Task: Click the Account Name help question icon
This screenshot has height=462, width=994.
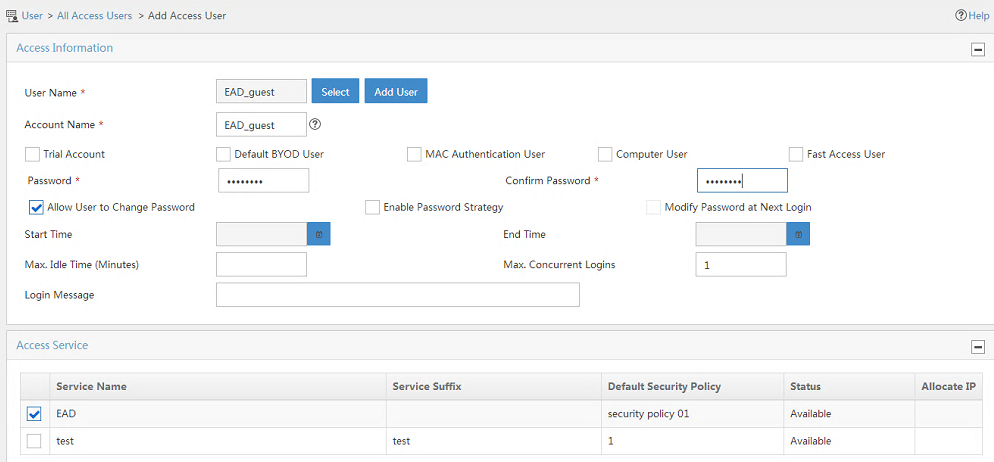Action: (x=315, y=124)
